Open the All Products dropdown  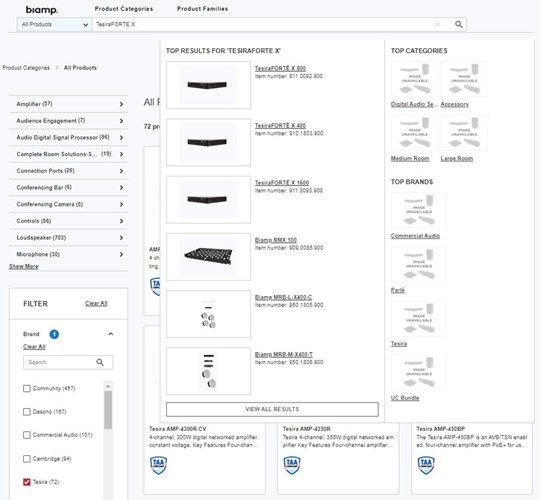point(54,24)
